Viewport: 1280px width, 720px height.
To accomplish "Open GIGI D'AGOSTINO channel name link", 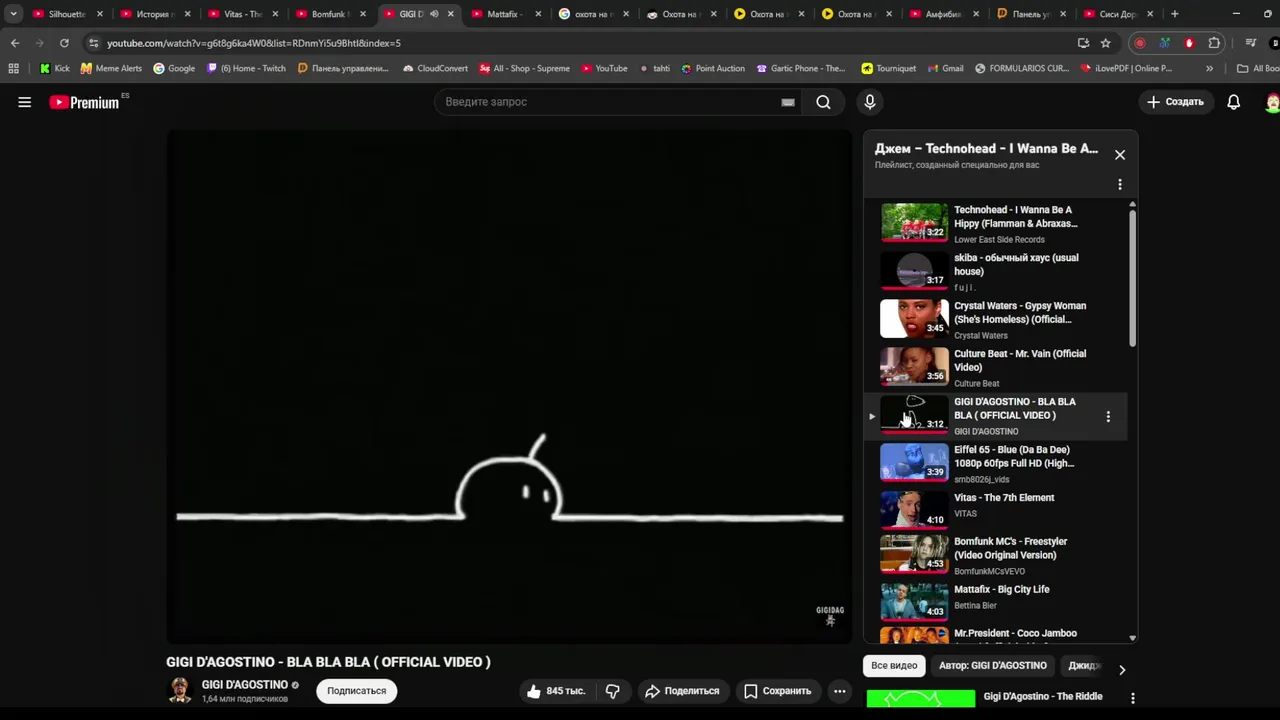I will [245, 685].
